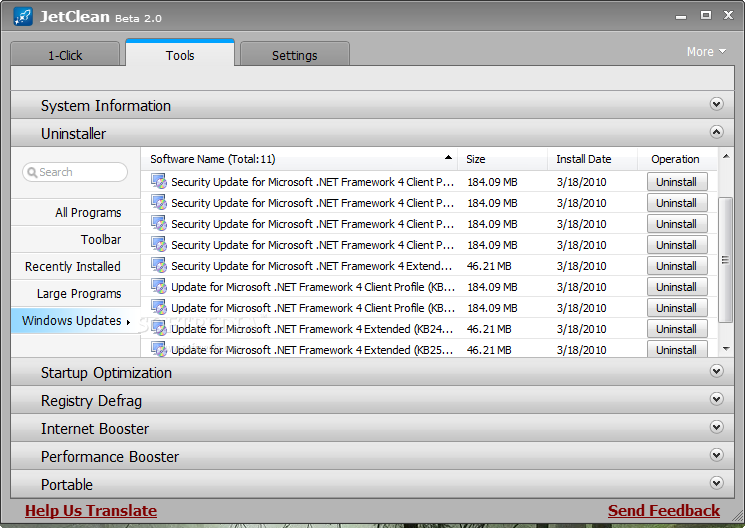Click 46.21 MB size in Security Update Extend row
The image size is (745, 528).
[x=489, y=266]
